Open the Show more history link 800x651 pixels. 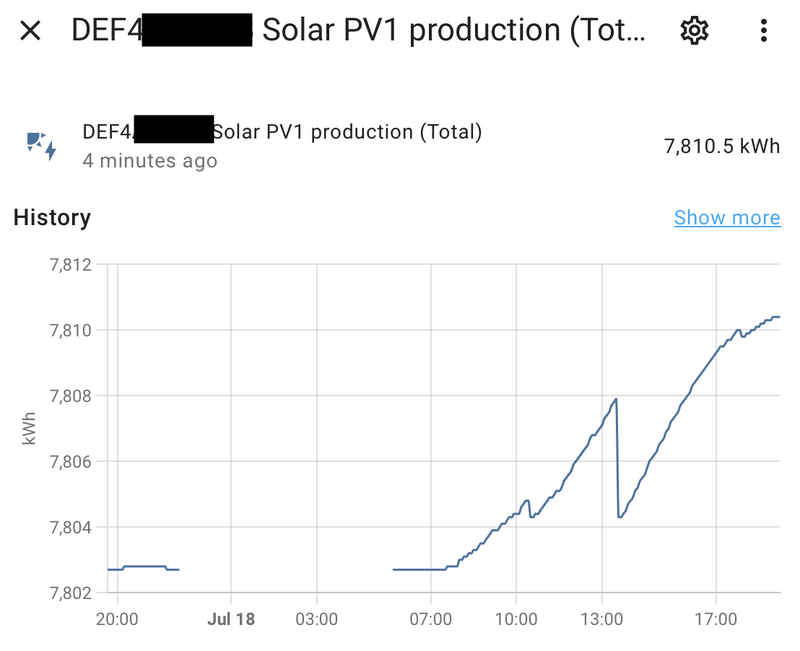click(x=726, y=218)
